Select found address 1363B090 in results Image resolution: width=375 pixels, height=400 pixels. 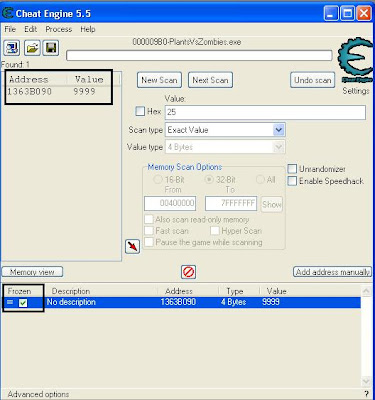pyautogui.click(x=29, y=91)
